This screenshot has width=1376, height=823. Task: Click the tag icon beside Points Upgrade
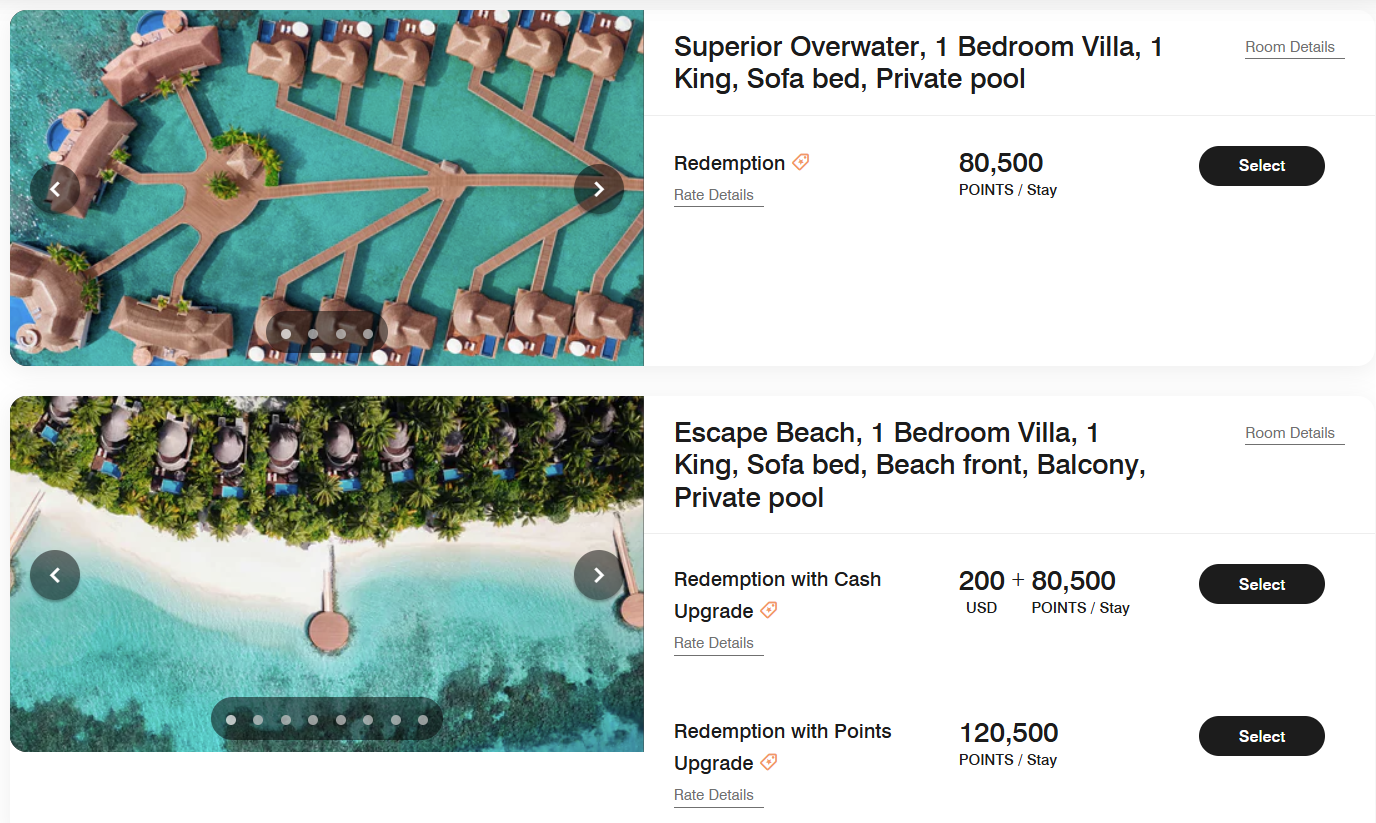[x=769, y=762]
